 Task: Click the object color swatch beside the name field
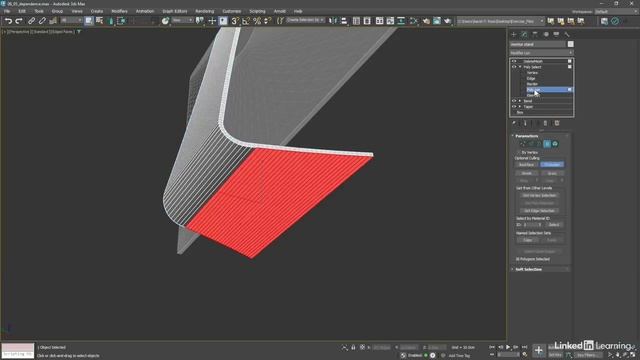pos(570,44)
